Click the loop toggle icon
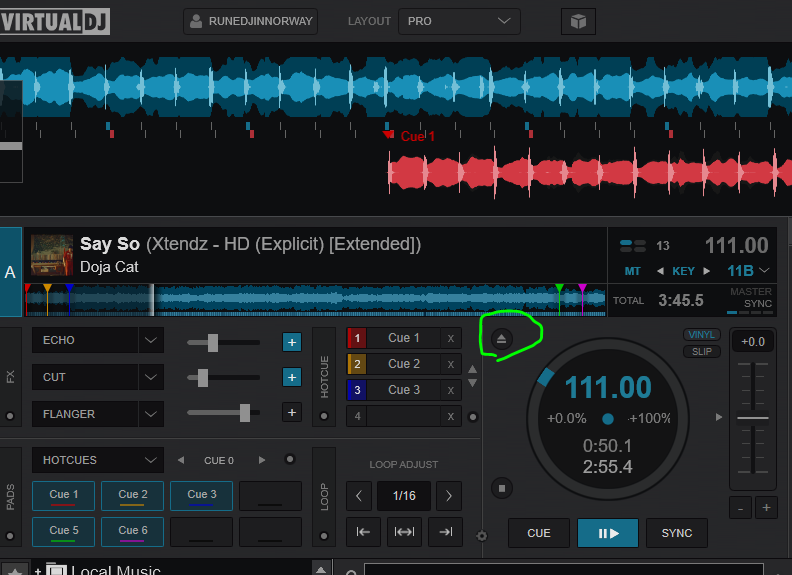 coord(404,532)
